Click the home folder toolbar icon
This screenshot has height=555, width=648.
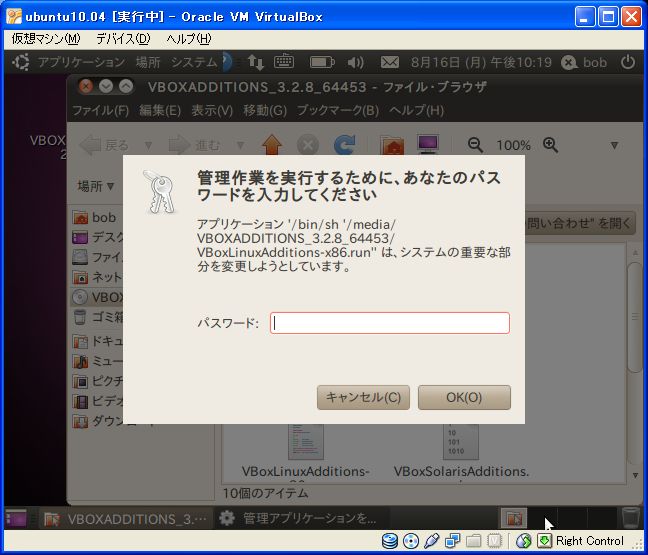(391, 145)
